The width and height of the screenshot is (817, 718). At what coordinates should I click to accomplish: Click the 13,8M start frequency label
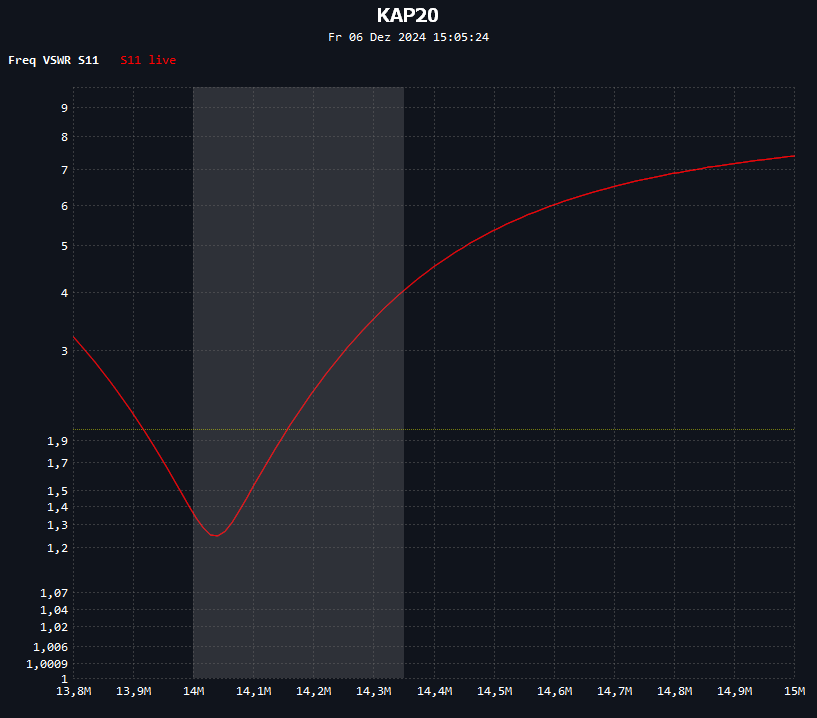(73, 692)
